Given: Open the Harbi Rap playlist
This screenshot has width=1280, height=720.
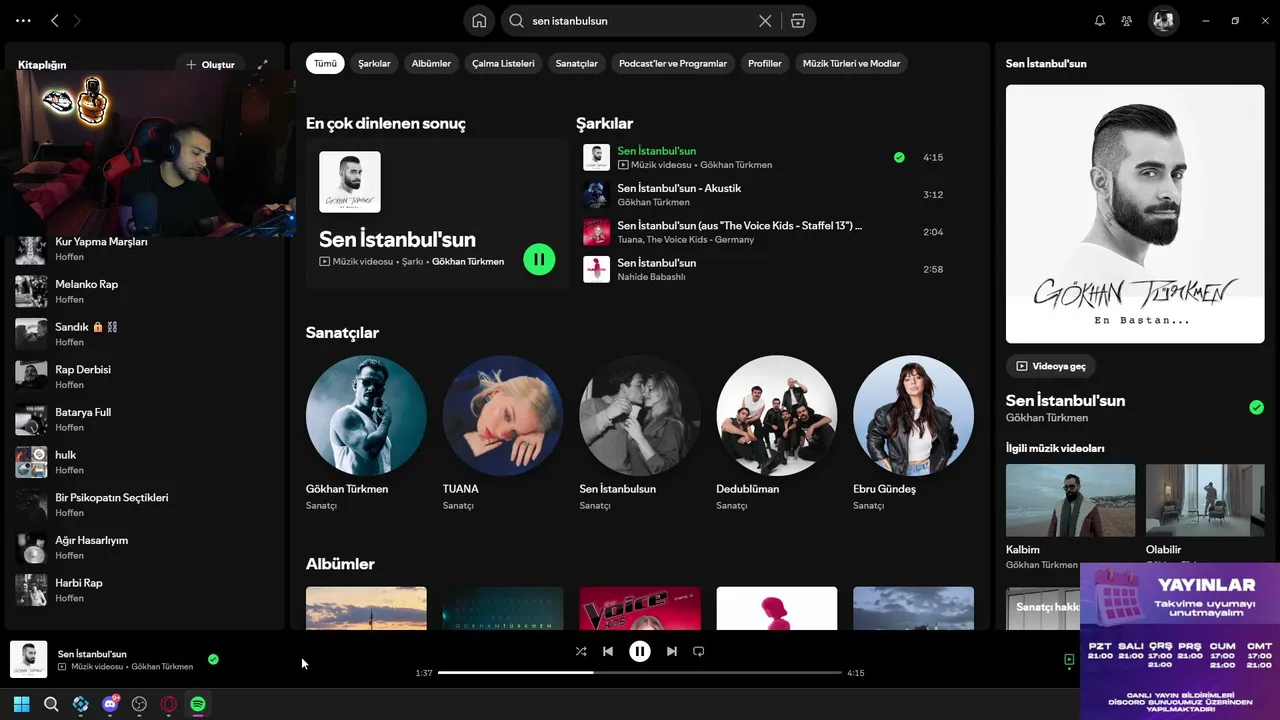Looking at the screenshot, I should pos(147,590).
